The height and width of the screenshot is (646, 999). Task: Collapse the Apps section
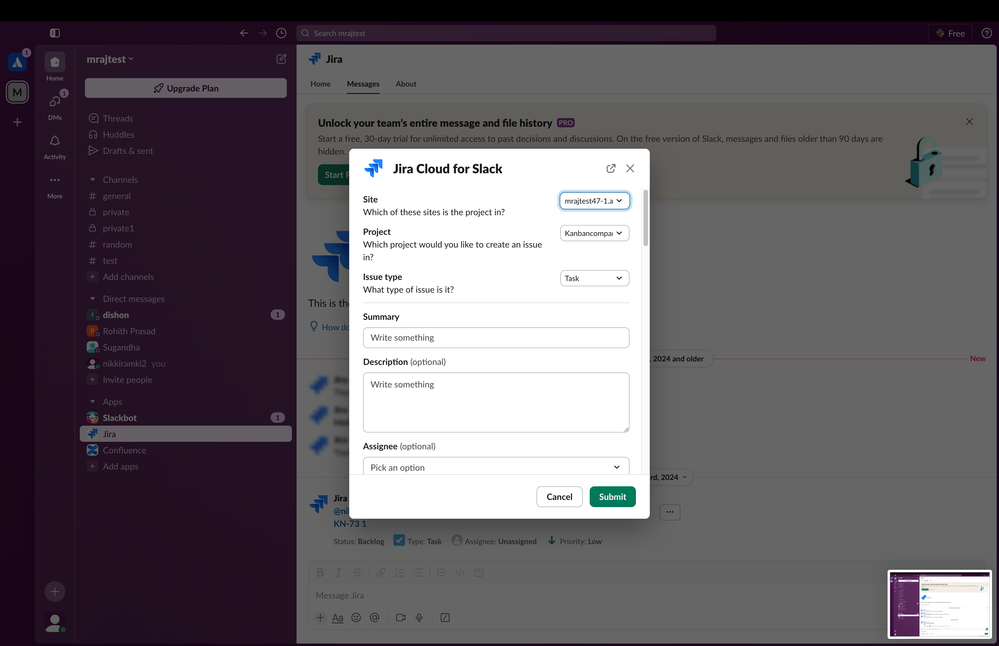pos(92,402)
